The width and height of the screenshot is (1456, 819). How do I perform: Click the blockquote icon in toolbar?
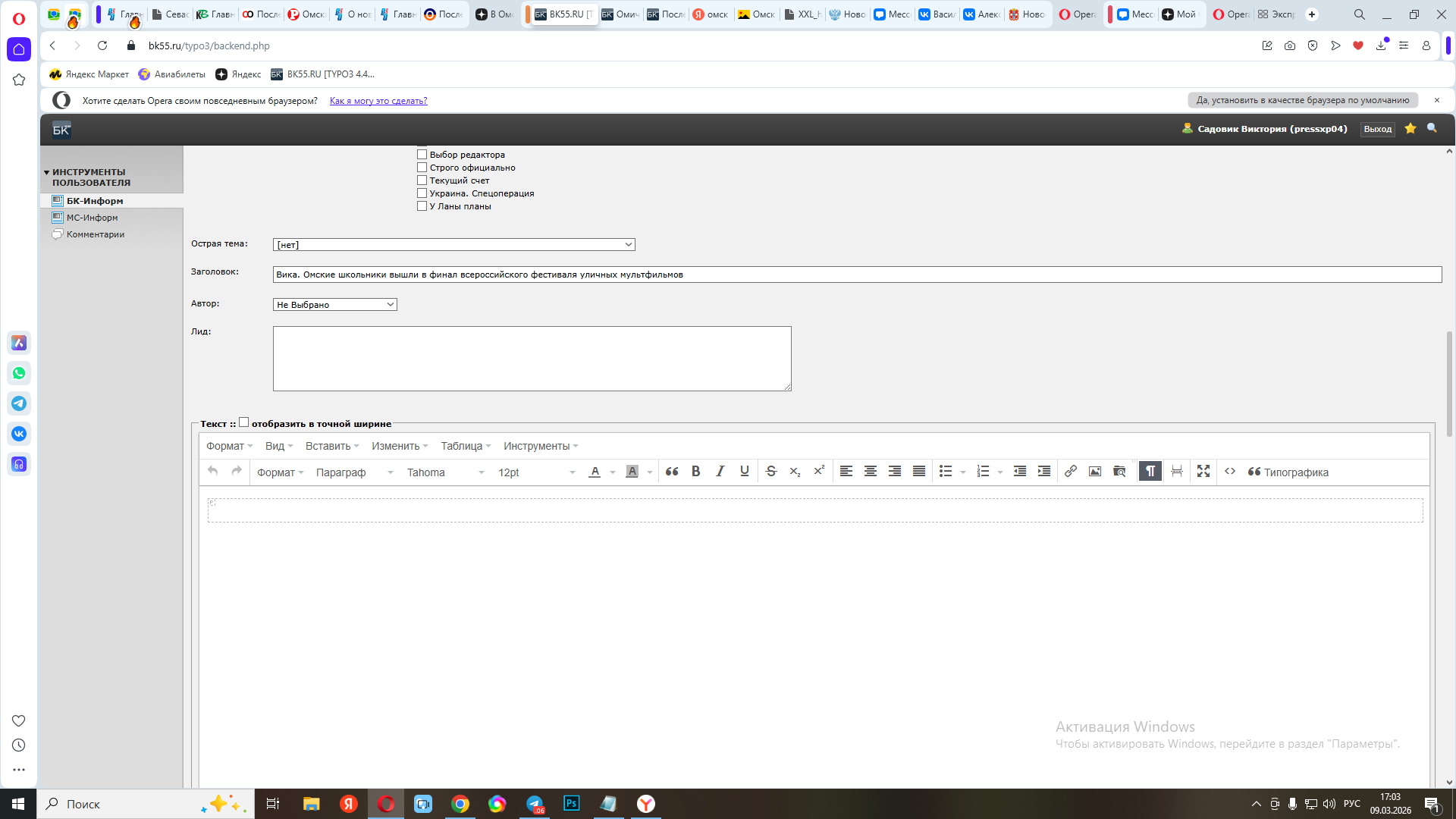point(672,472)
